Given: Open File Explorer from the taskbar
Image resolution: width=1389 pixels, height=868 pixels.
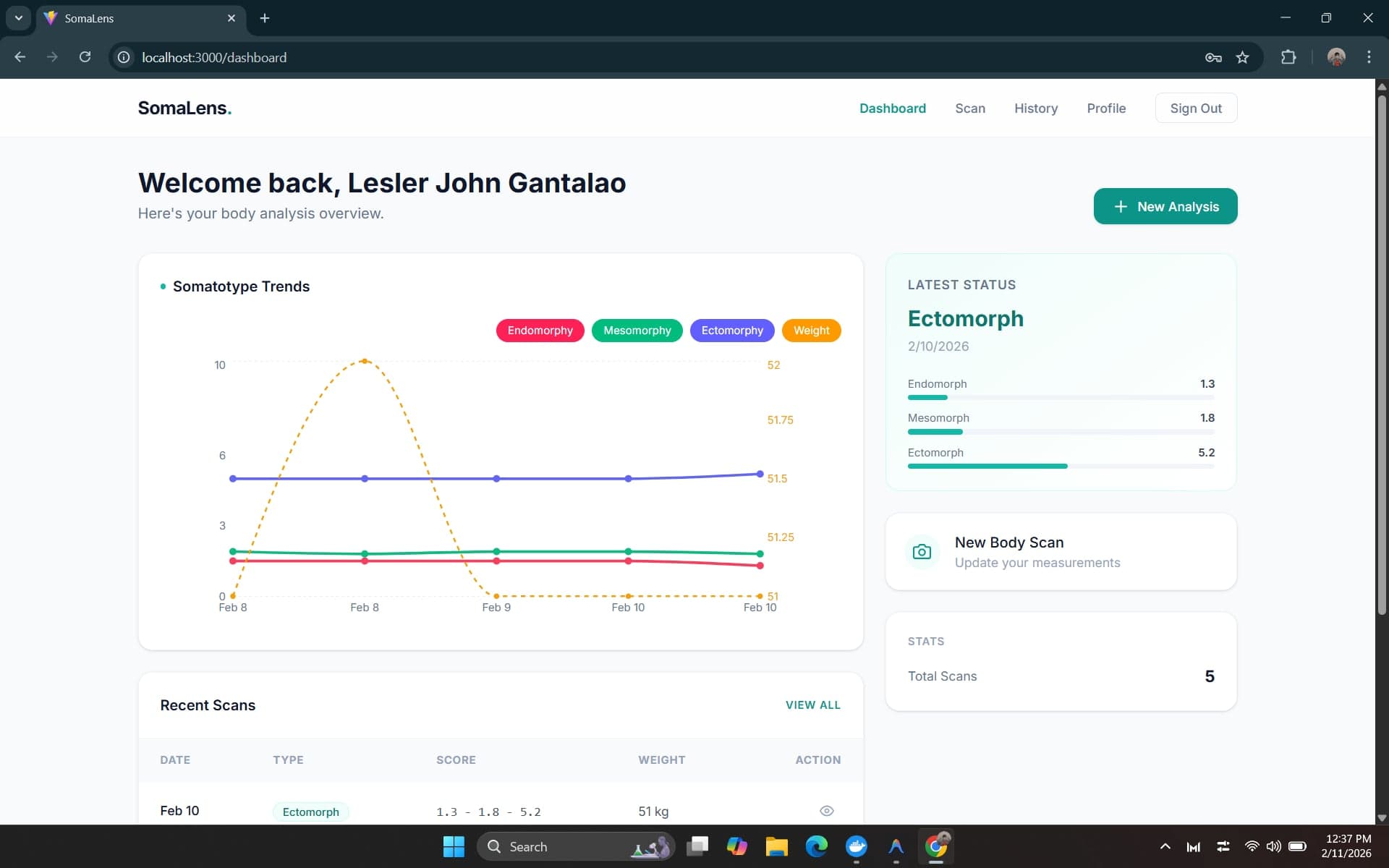Looking at the screenshot, I should tap(776, 846).
